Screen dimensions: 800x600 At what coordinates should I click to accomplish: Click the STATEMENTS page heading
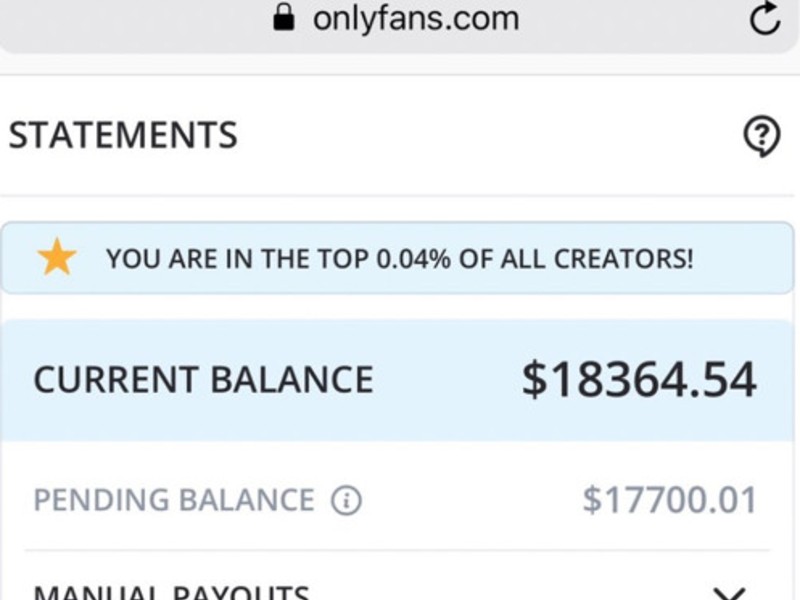[123, 135]
